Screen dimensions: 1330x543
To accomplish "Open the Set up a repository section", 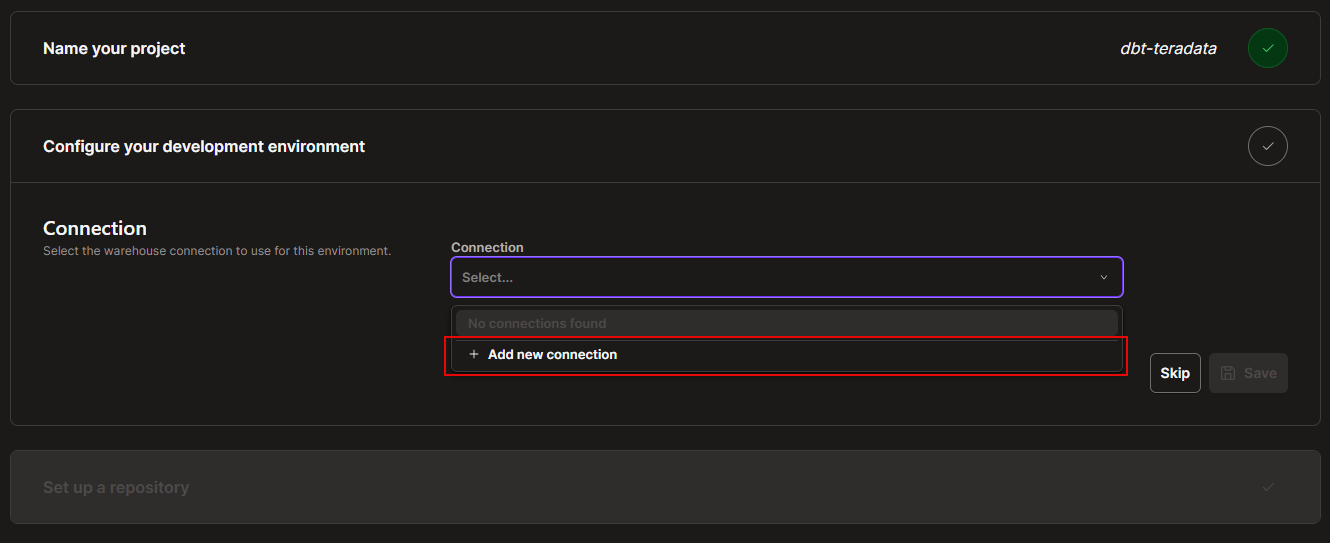I will (665, 487).
